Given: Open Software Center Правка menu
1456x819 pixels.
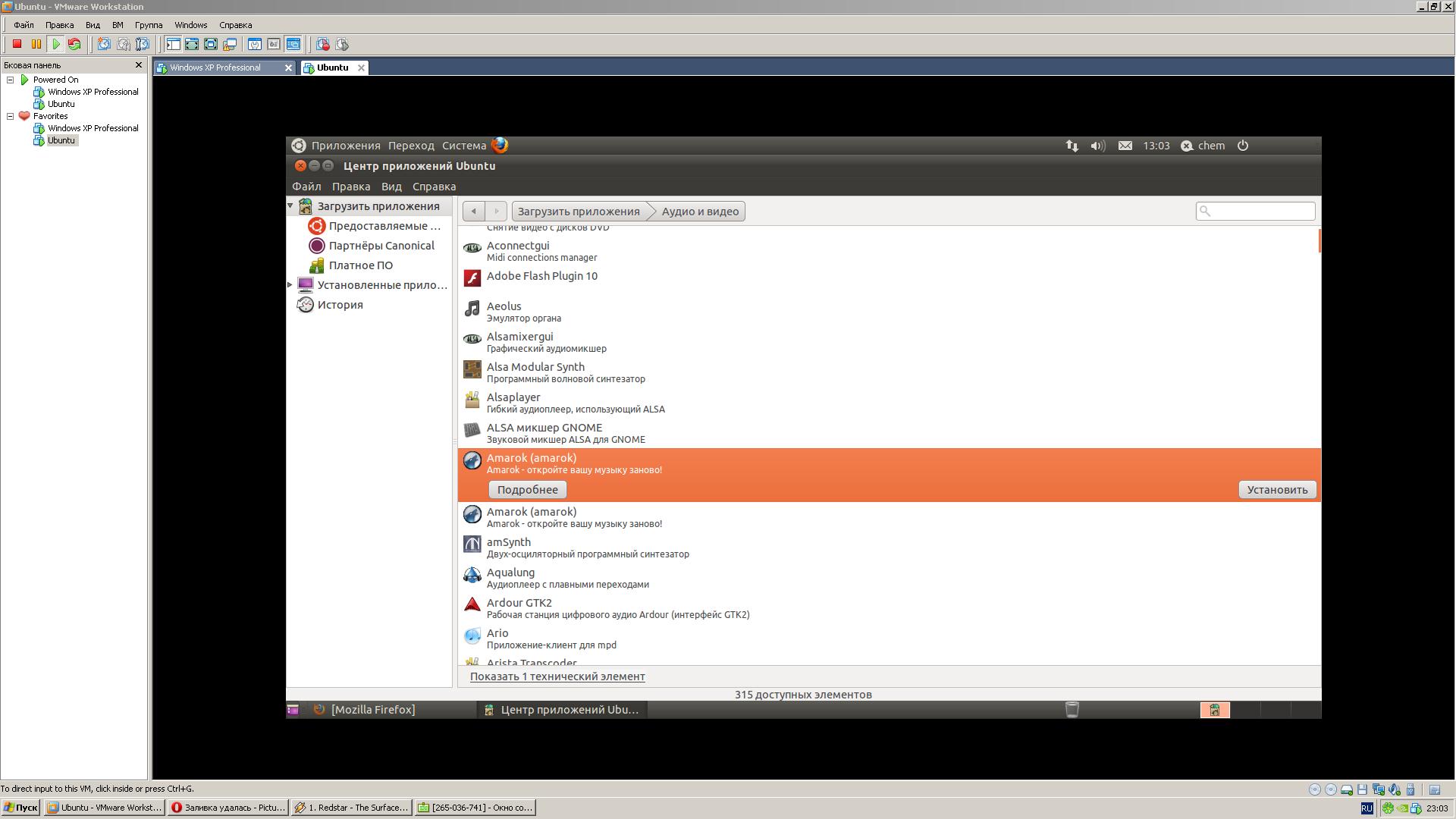Looking at the screenshot, I should (x=351, y=187).
